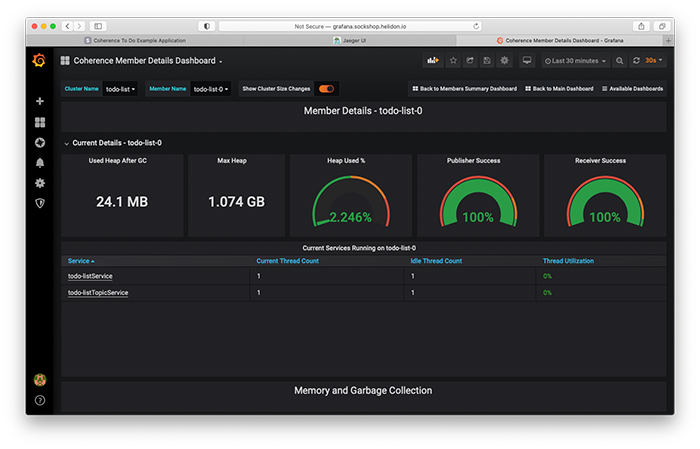
Task: Click the 0% utilization for todo-listTopicService
Action: (x=547, y=293)
